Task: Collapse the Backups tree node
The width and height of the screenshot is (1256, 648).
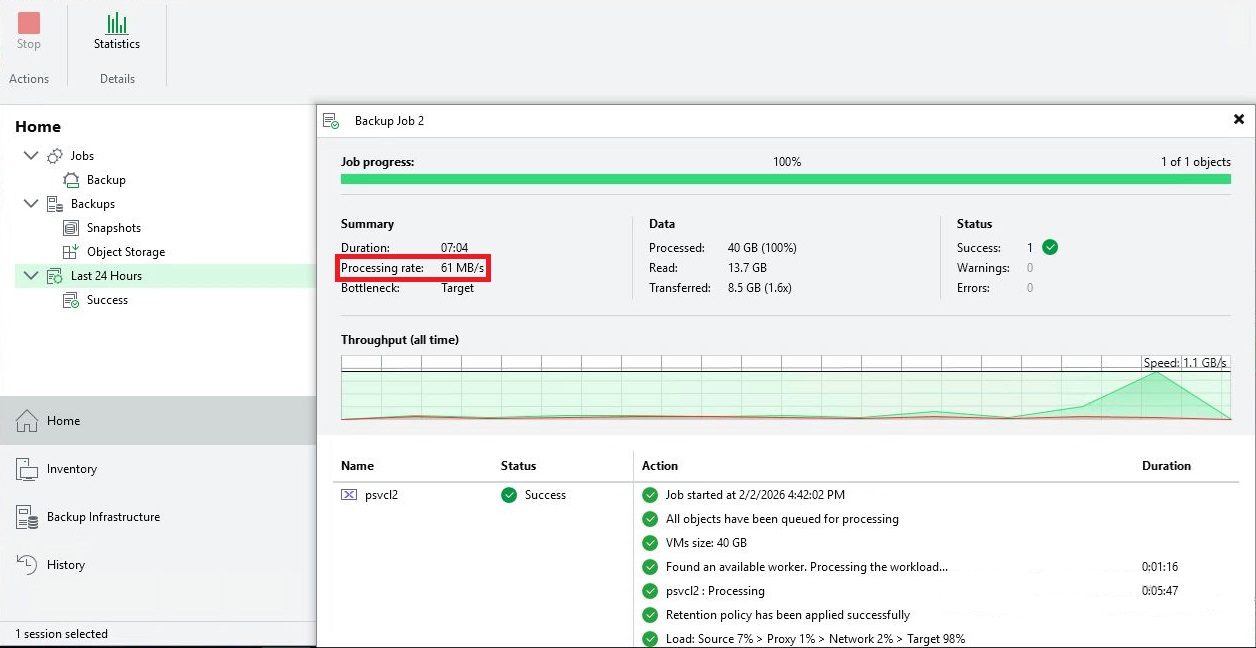Action: pyautogui.click(x=31, y=204)
